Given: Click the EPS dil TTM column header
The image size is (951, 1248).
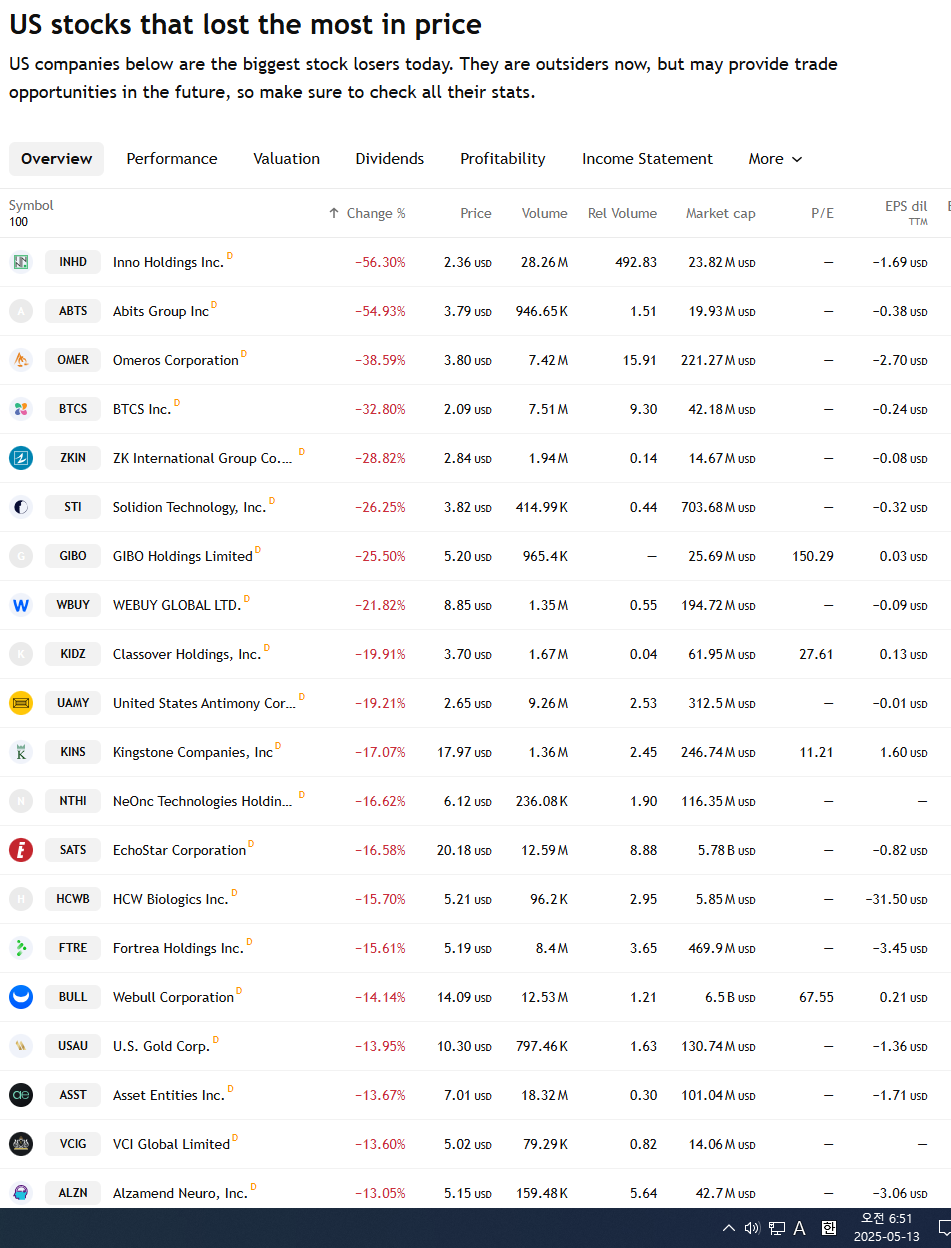Looking at the screenshot, I should (x=906, y=213).
